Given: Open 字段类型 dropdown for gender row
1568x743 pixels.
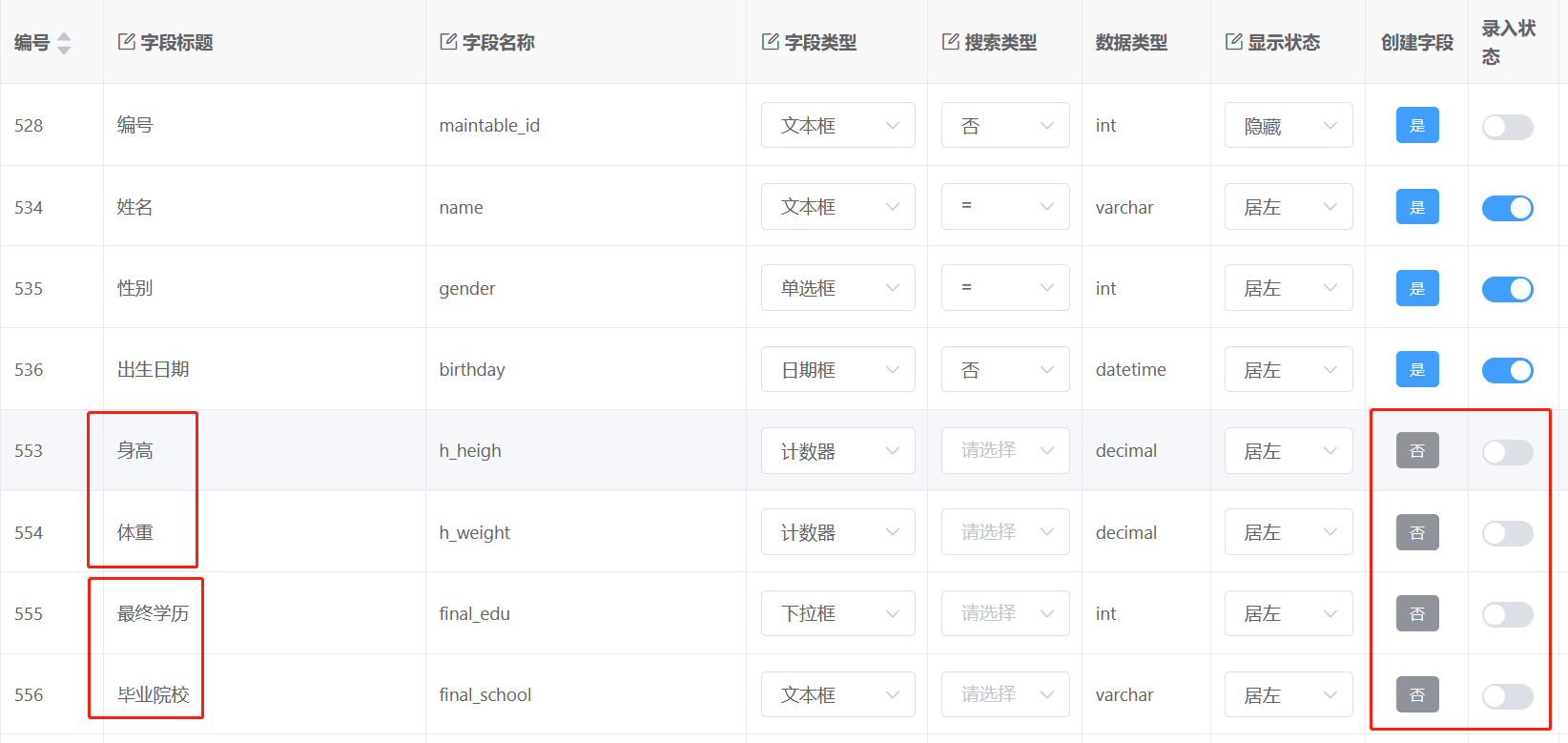Looking at the screenshot, I should coord(837,288).
